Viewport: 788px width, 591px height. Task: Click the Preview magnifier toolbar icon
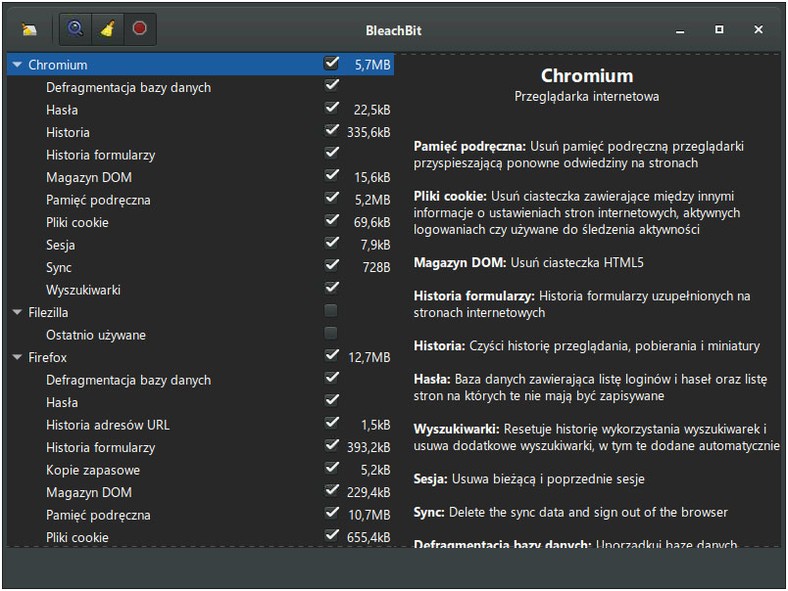75,29
